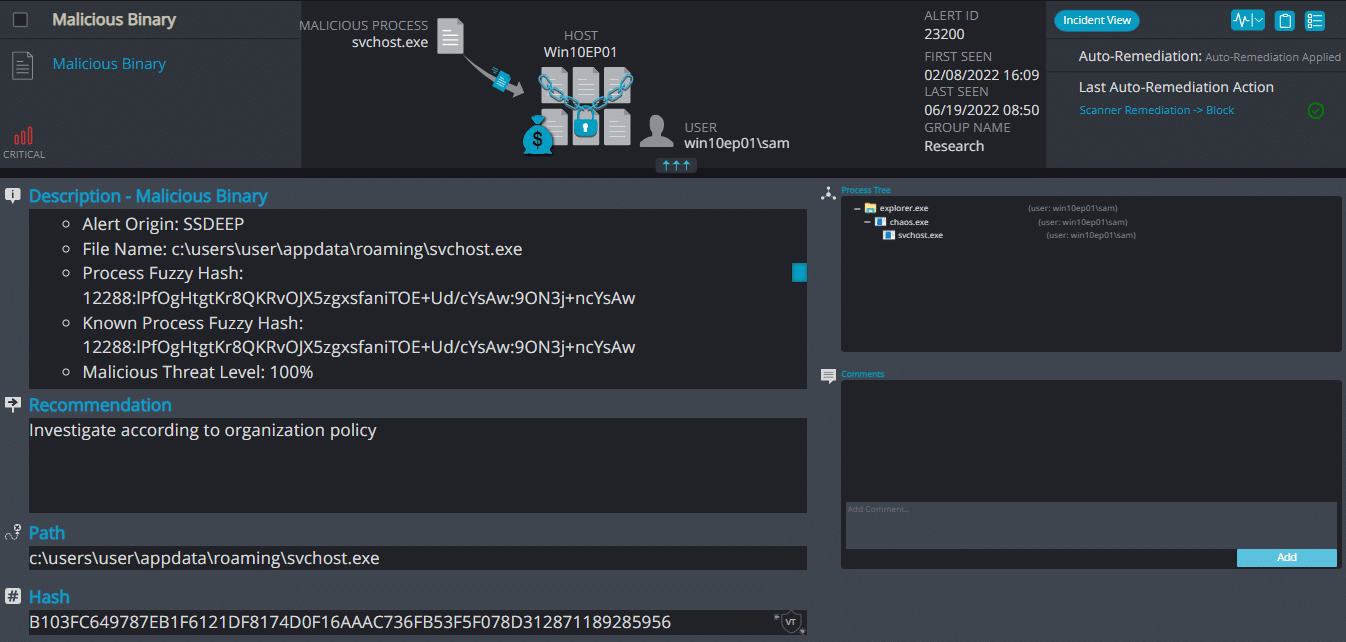
Task: Click the SHA256 hash value
Action: pos(350,623)
